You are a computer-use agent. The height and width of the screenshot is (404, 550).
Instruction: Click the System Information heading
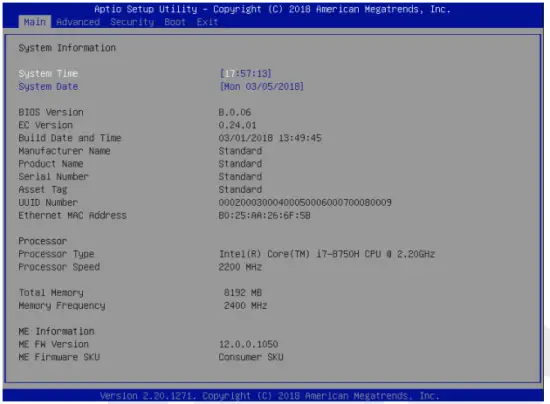click(x=67, y=48)
